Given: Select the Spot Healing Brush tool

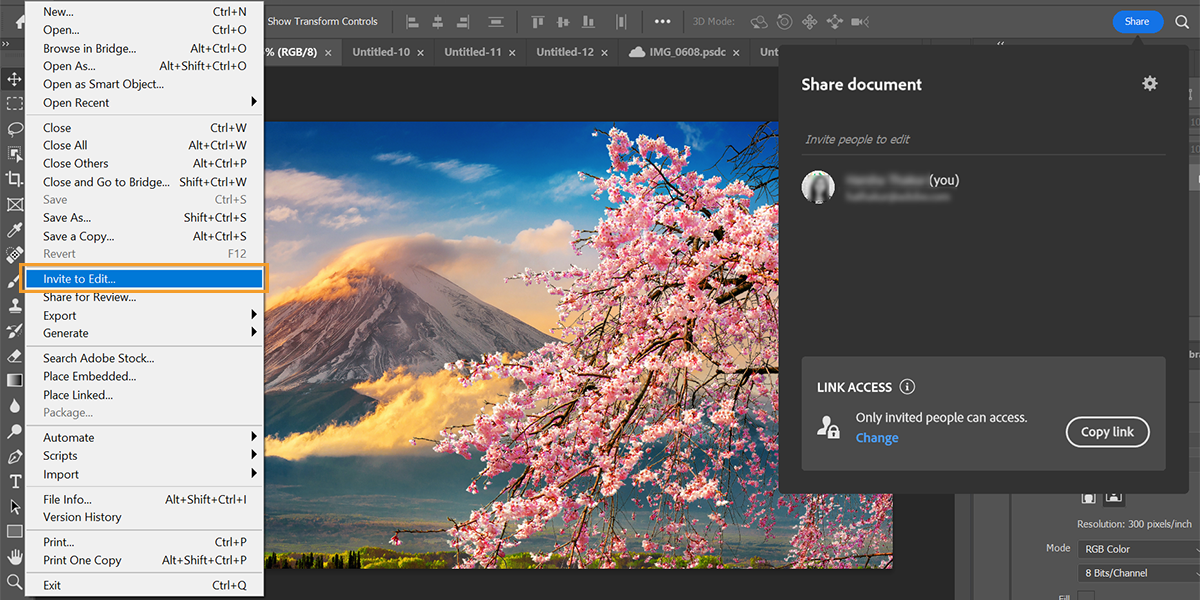Looking at the screenshot, I should click(14, 255).
